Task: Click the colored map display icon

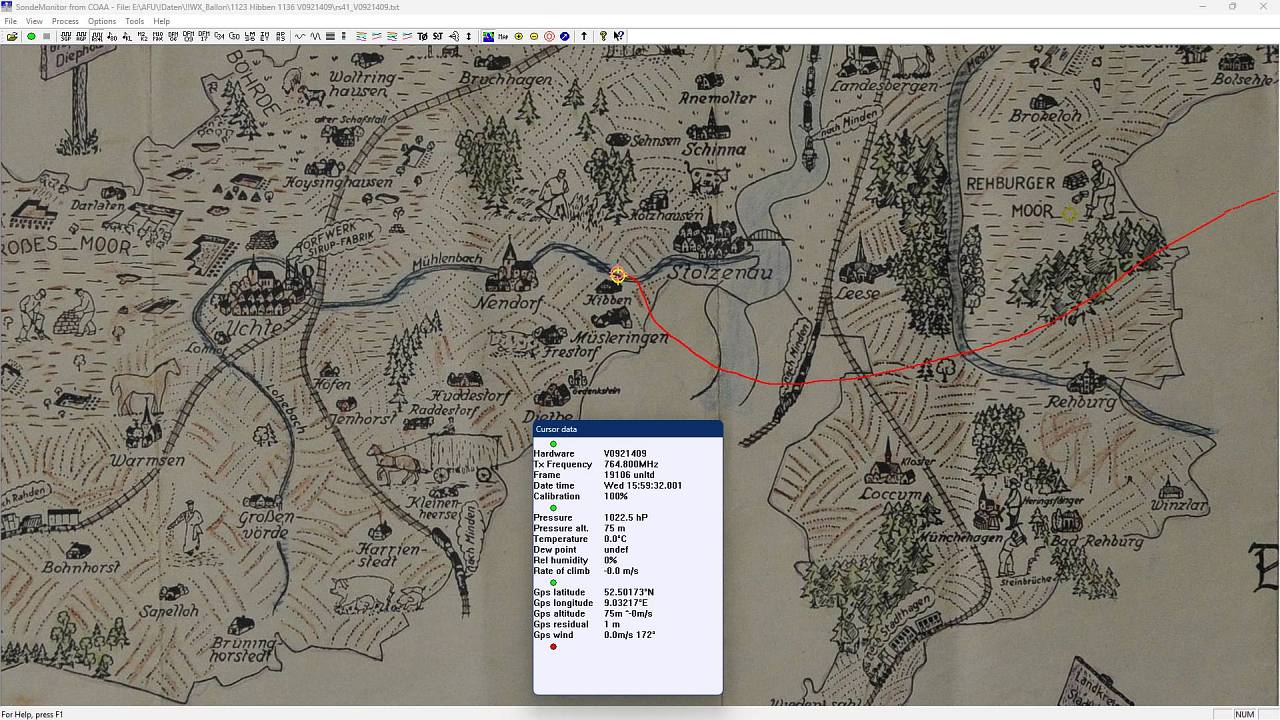Action: click(488, 36)
